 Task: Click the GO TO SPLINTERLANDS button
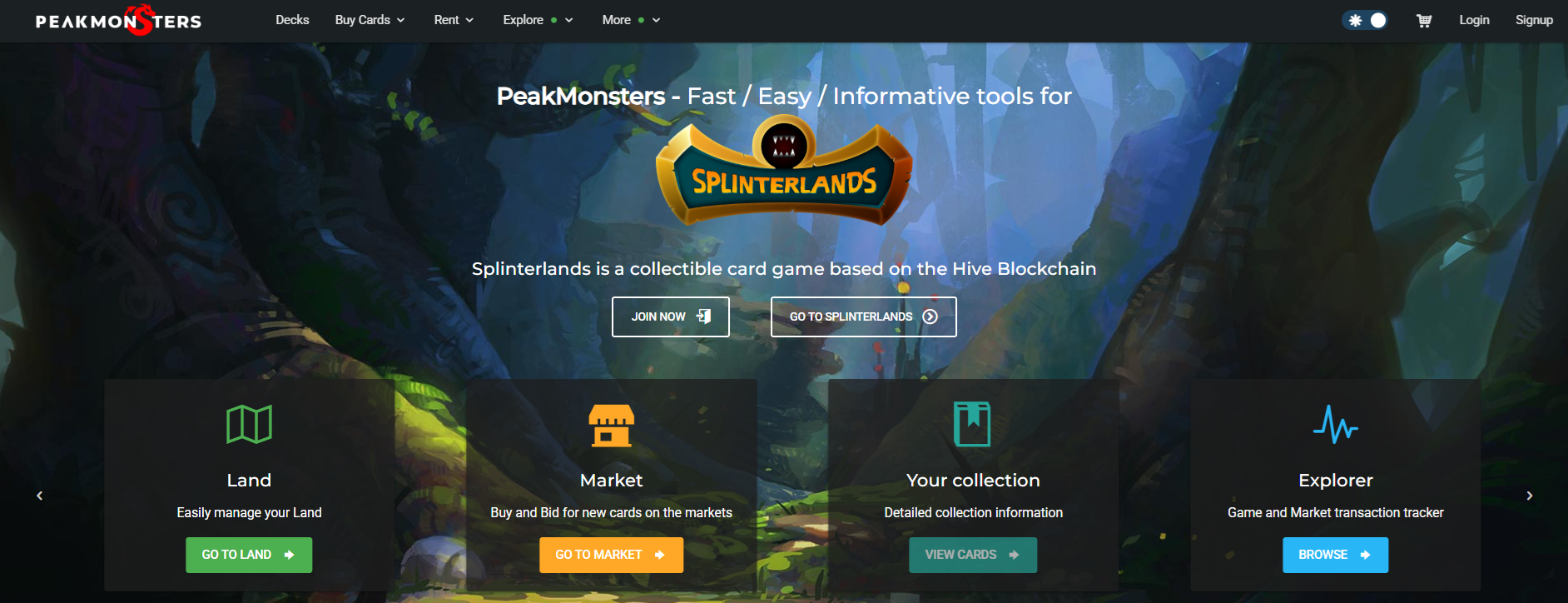(864, 316)
